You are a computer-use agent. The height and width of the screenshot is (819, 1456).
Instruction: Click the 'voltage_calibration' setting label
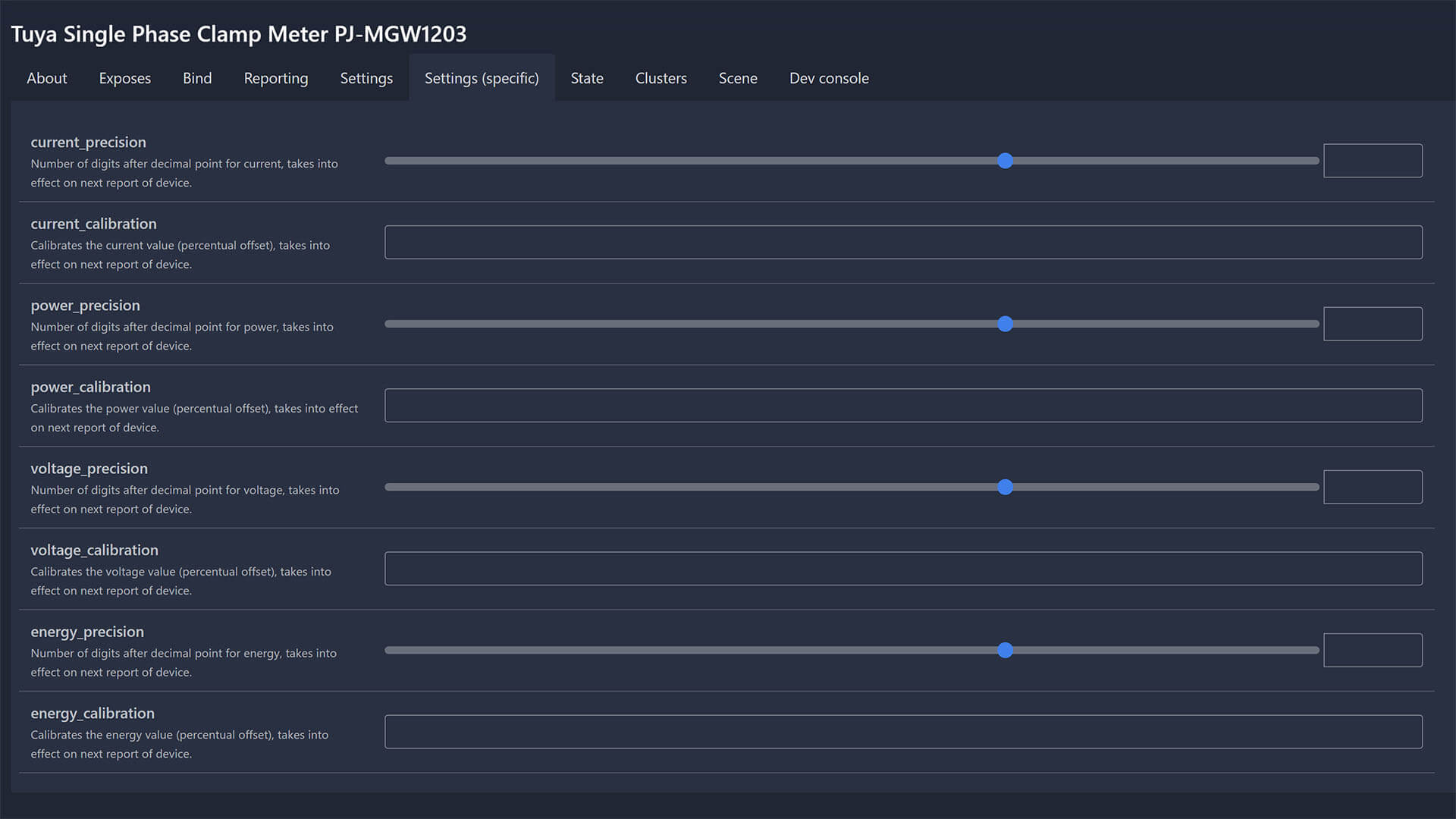pos(95,550)
